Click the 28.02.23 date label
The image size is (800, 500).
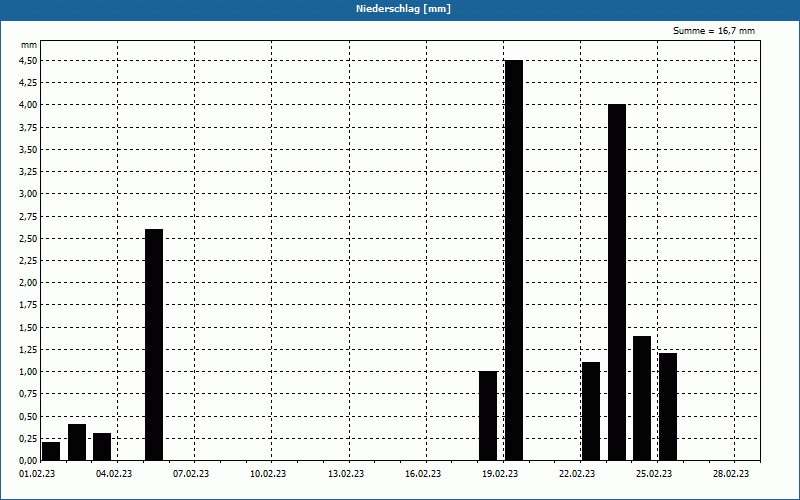tap(731, 474)
